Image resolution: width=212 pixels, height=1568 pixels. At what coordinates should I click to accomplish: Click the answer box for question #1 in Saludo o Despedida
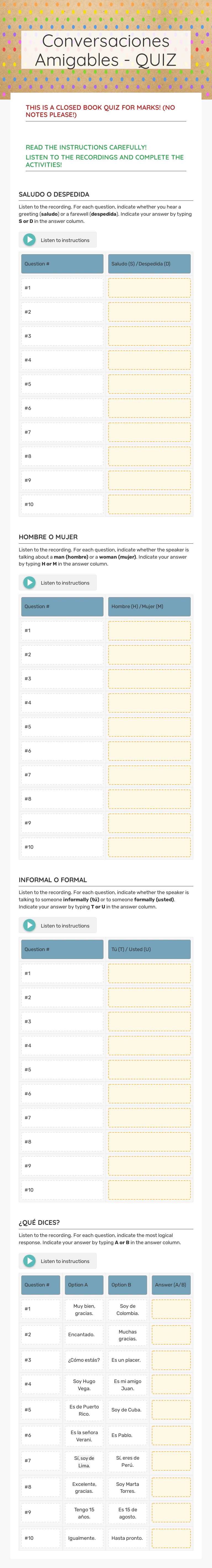point(149,287)
